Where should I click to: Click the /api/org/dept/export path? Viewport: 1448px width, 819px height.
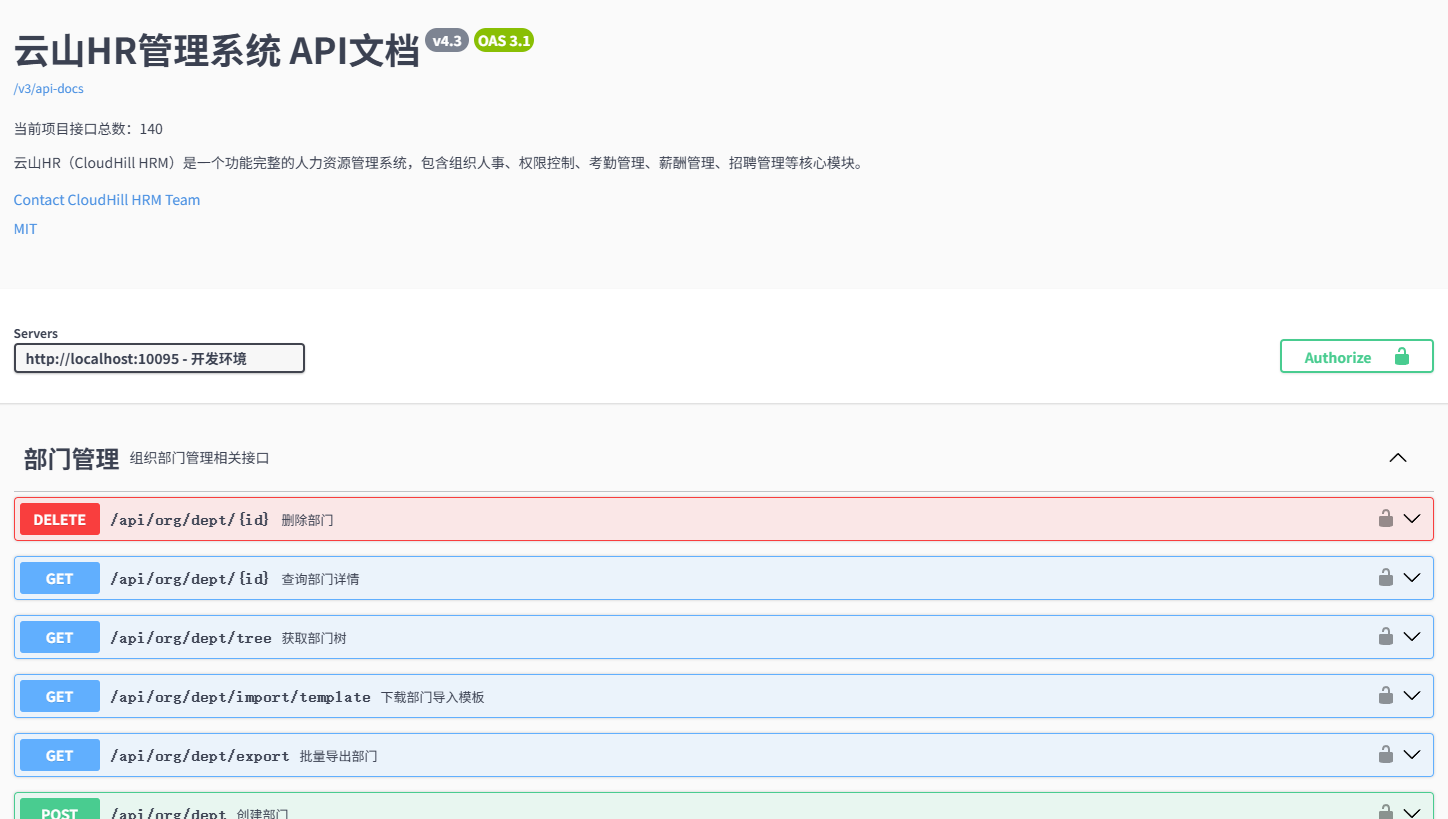pyautogui.click(x=200, y=756)
